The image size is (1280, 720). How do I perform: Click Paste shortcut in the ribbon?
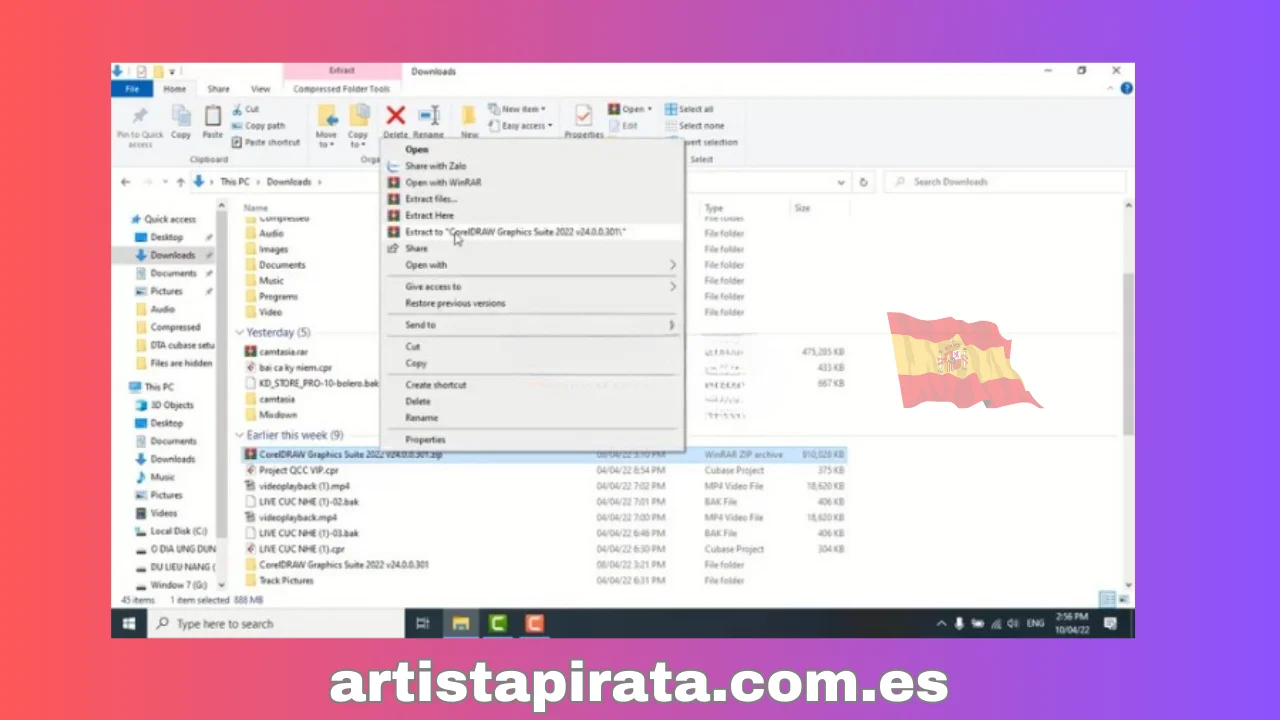pyautogui.click(x=266, y=142)
